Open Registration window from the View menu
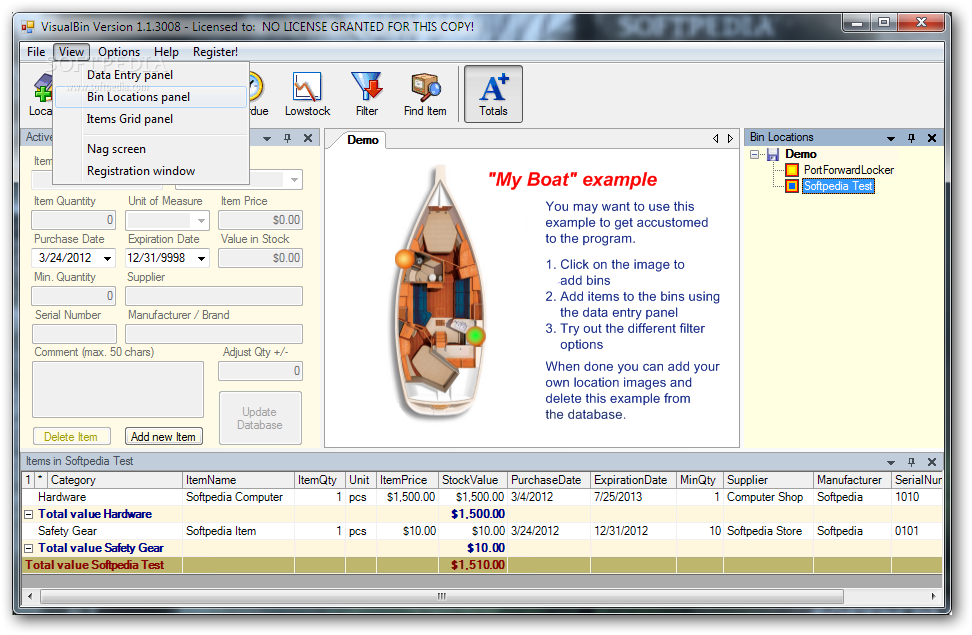 point(151,171)
